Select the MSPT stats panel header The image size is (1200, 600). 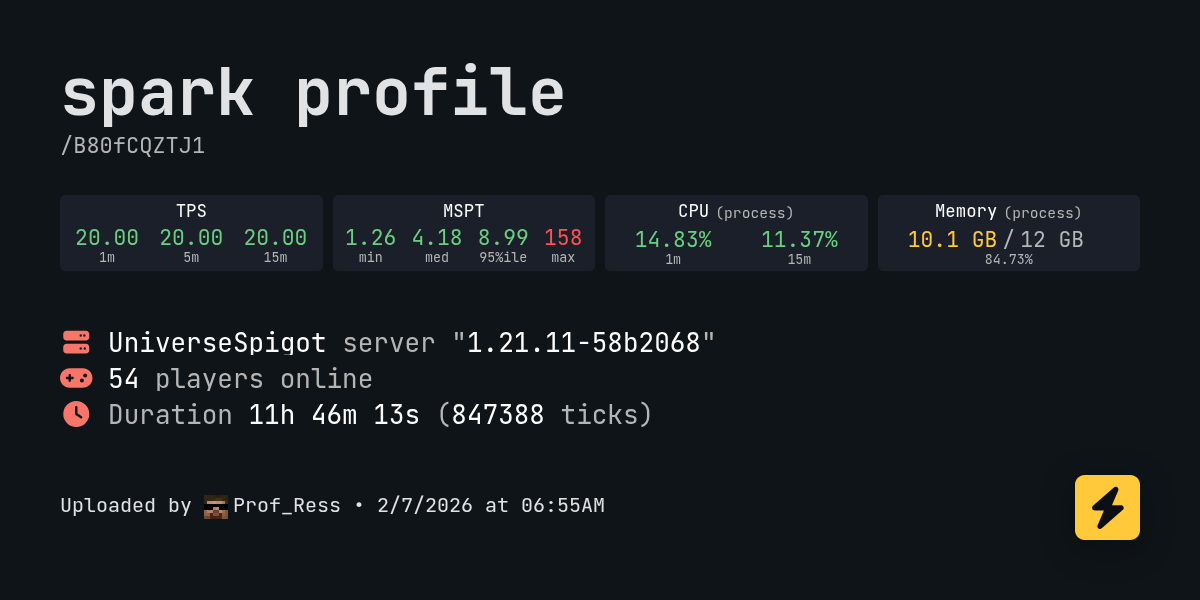point(463,211)
